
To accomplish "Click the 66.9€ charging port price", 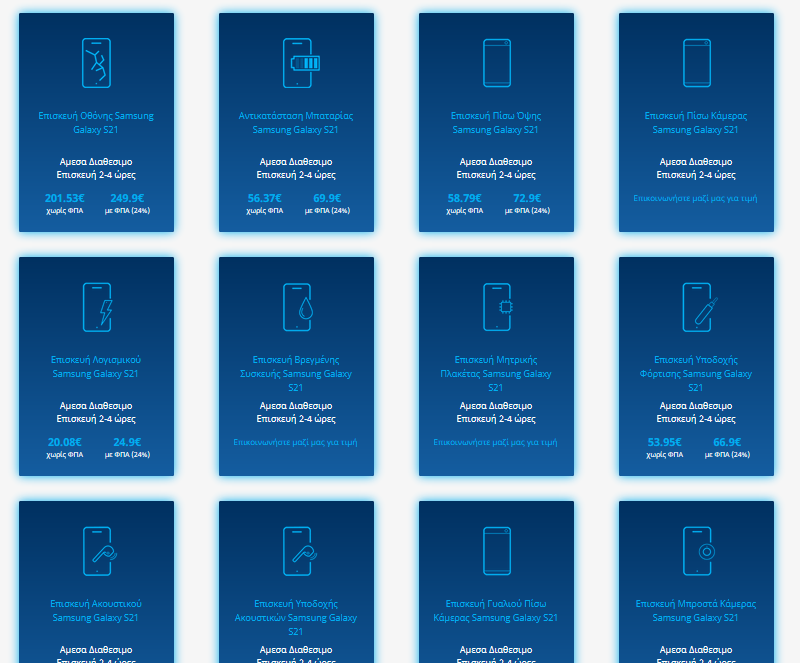I will pos(727,442).
